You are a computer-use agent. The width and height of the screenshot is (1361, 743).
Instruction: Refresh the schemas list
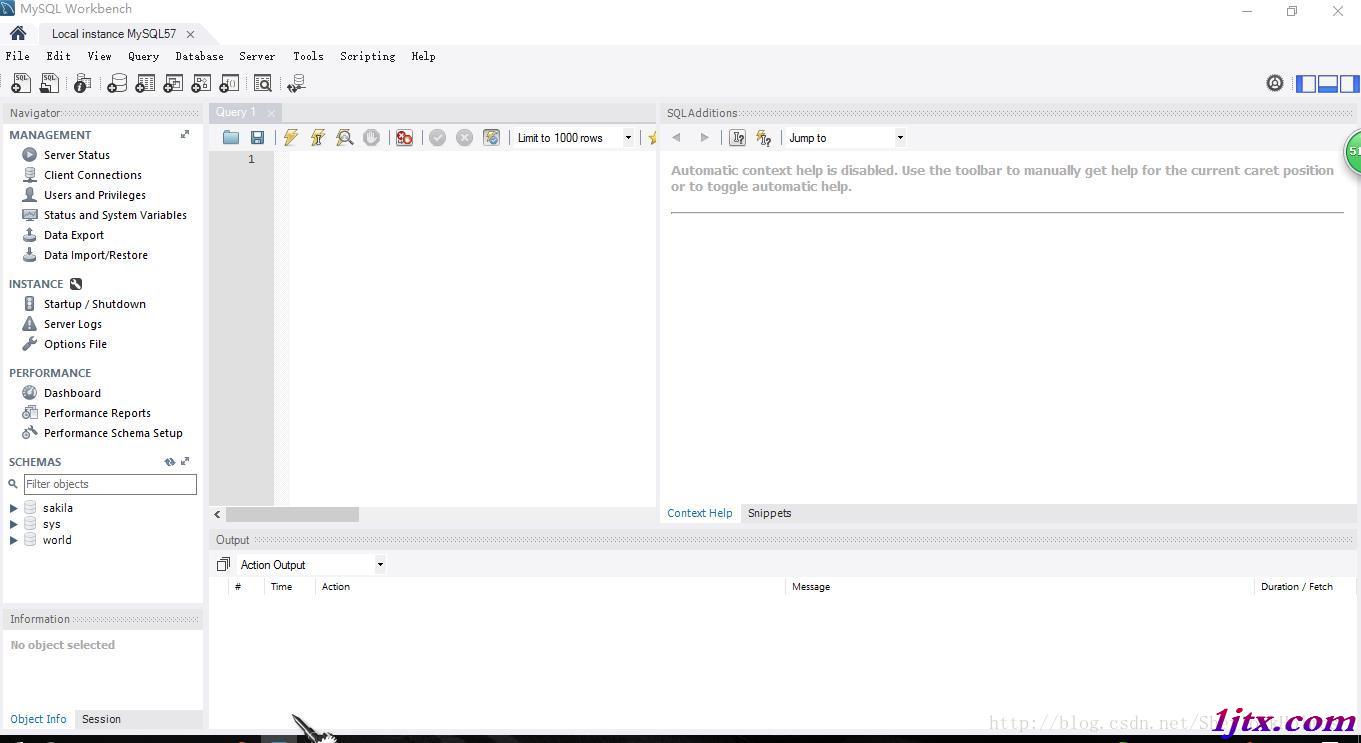tap(170, 462)
